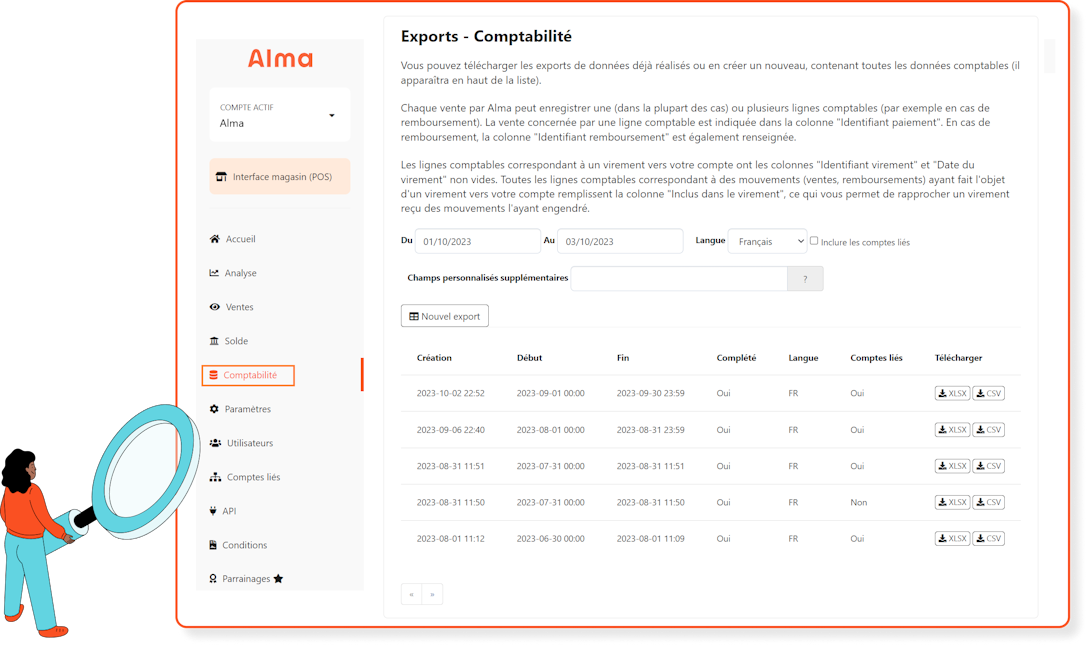Go to next page with » button
The width and height of the screenshot is (1088, 646).
(x=432, y=594)
